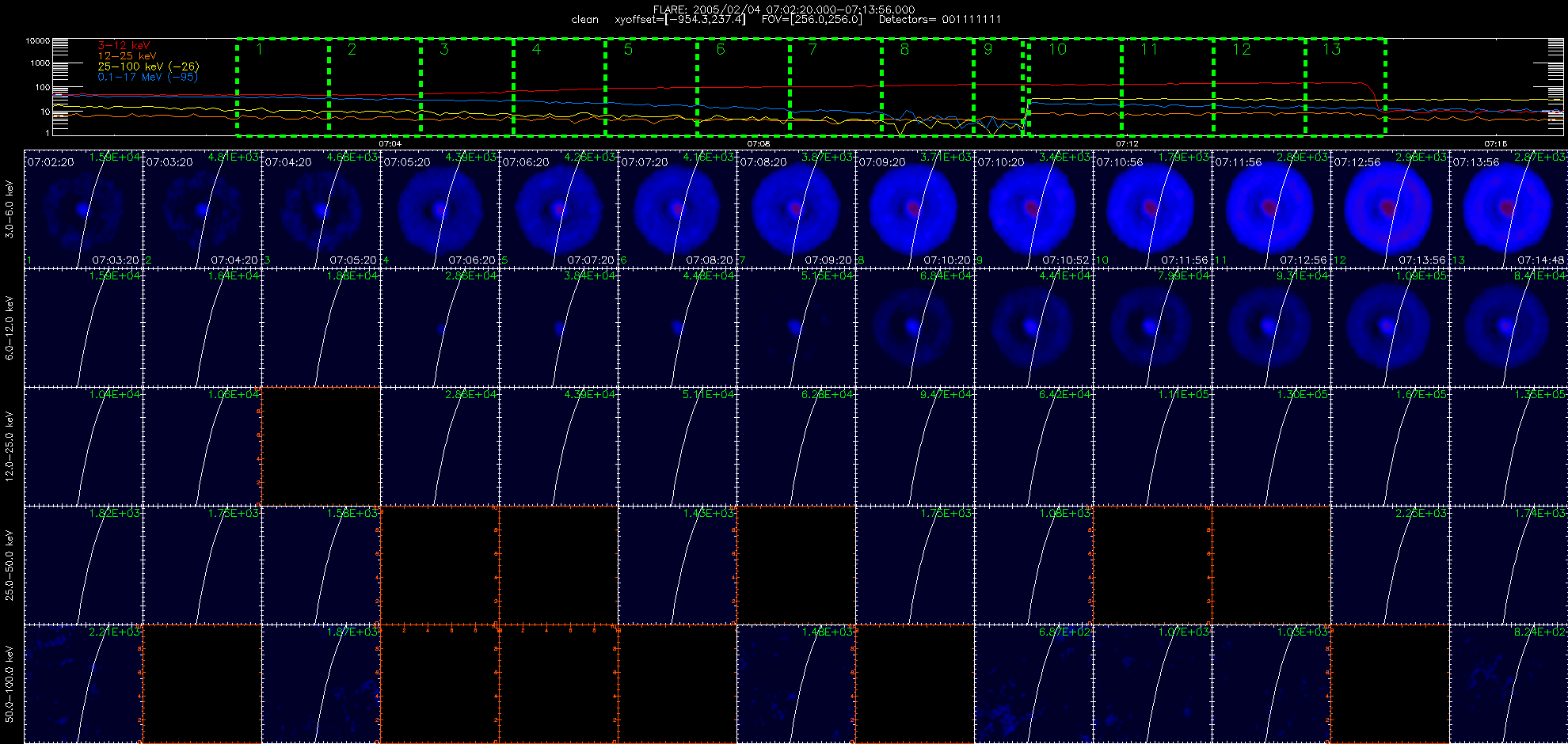Select interval 10 marker in the lightcurve

tap(1058, 49)
